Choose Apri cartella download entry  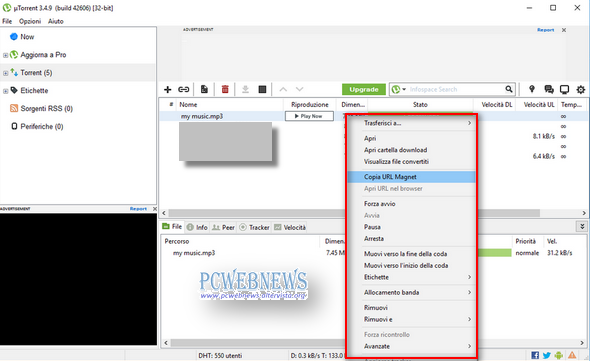[411, 150]
